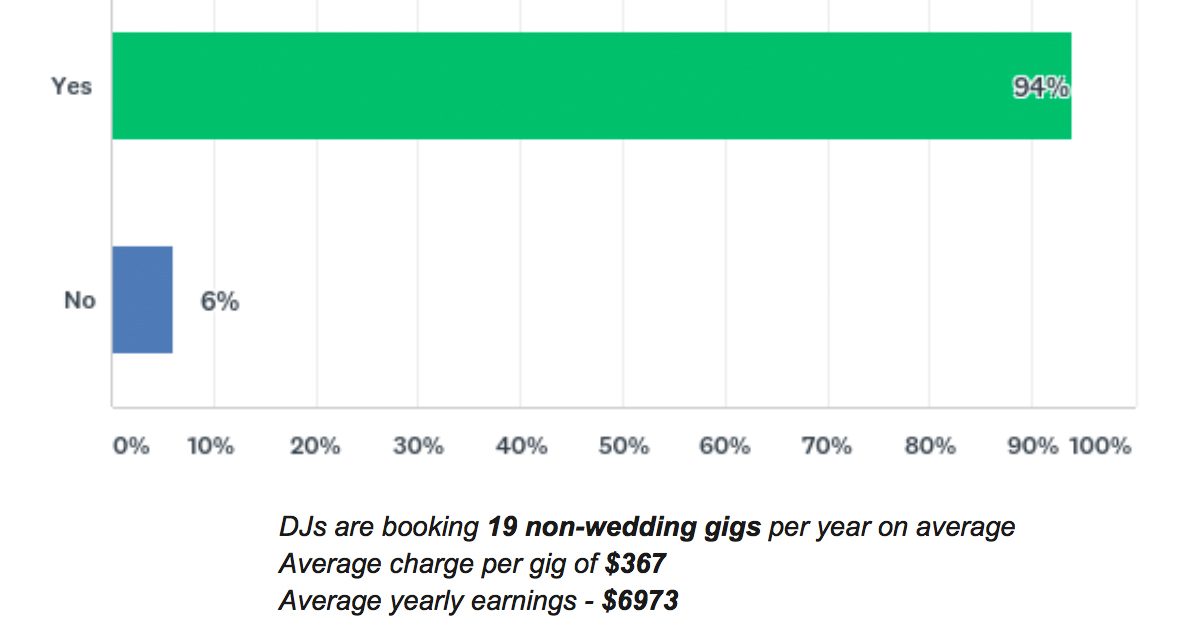
Task: Click the 100% axis tick label
Action: click(1100, 446)
